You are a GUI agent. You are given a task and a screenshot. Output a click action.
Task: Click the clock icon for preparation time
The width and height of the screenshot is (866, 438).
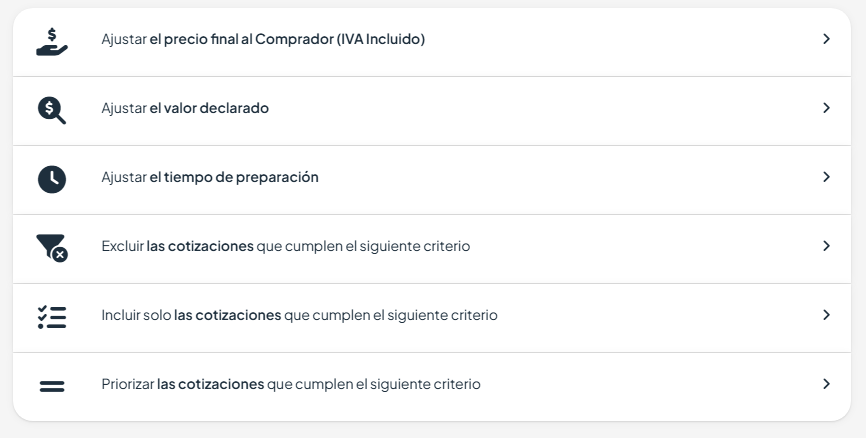coord(52,179)
